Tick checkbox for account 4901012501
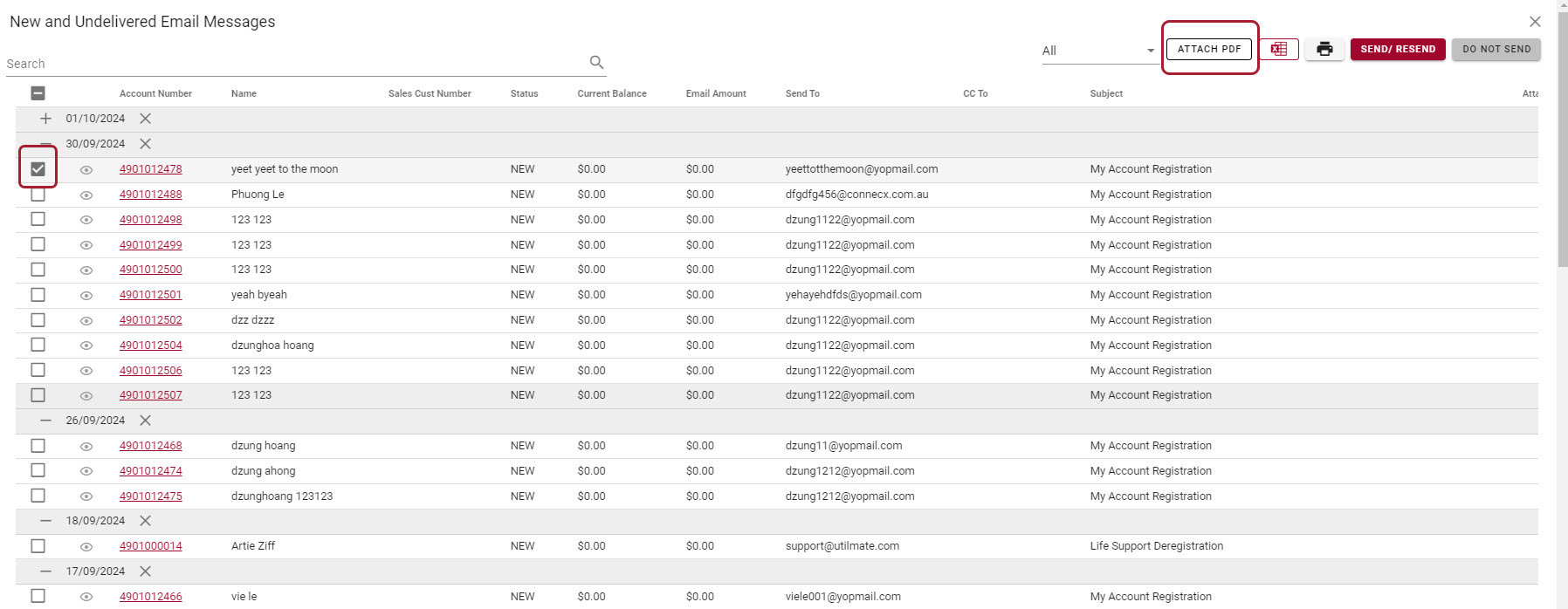 (x=38, y=295)
